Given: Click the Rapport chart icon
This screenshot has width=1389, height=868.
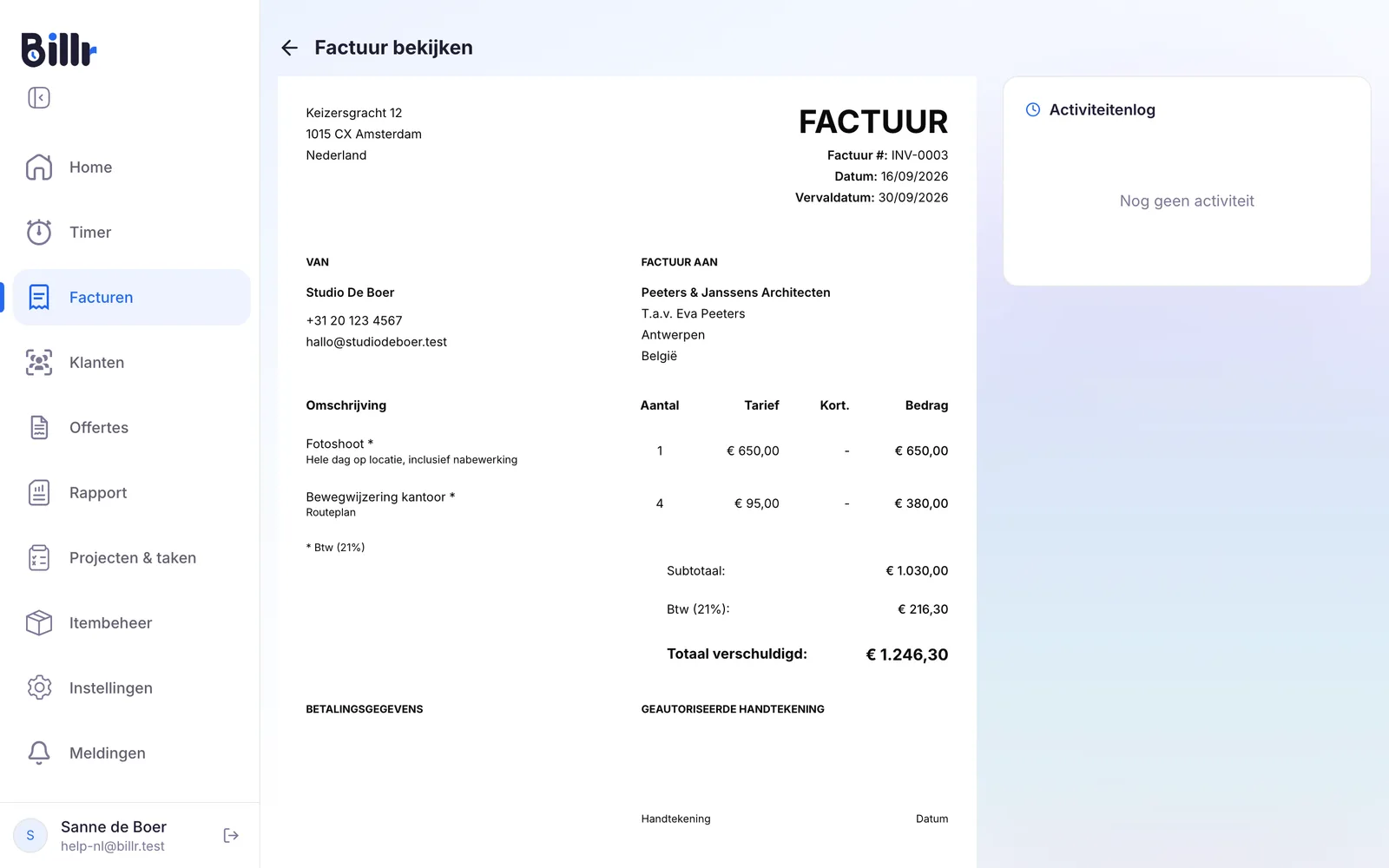Looking at the screenshot, I should [39, 492].
